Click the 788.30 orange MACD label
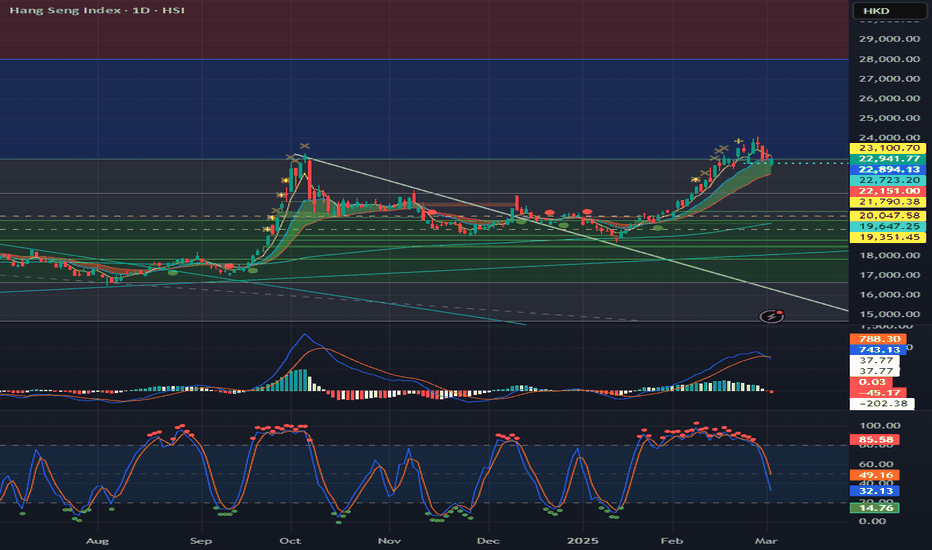 tap(878, 339)
